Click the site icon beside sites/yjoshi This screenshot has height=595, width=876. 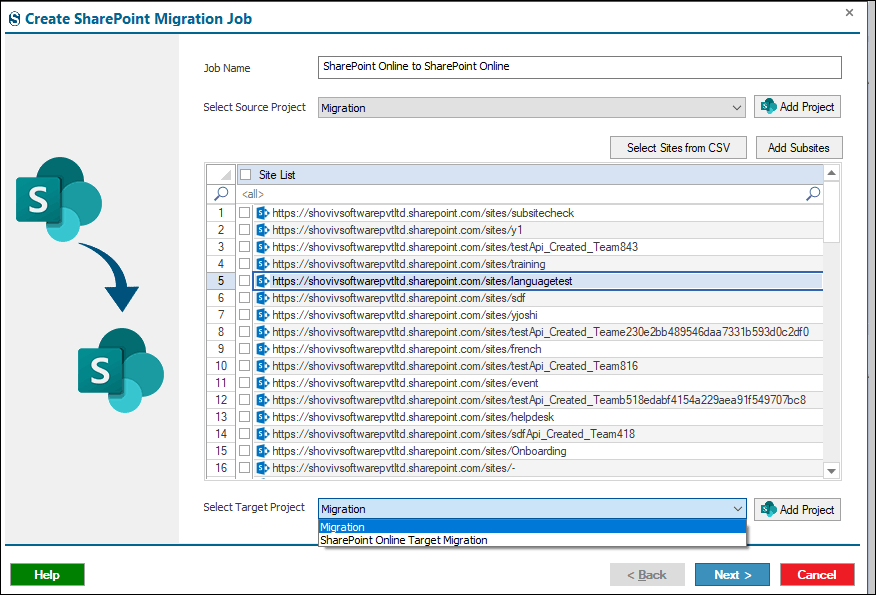[263, 315]
